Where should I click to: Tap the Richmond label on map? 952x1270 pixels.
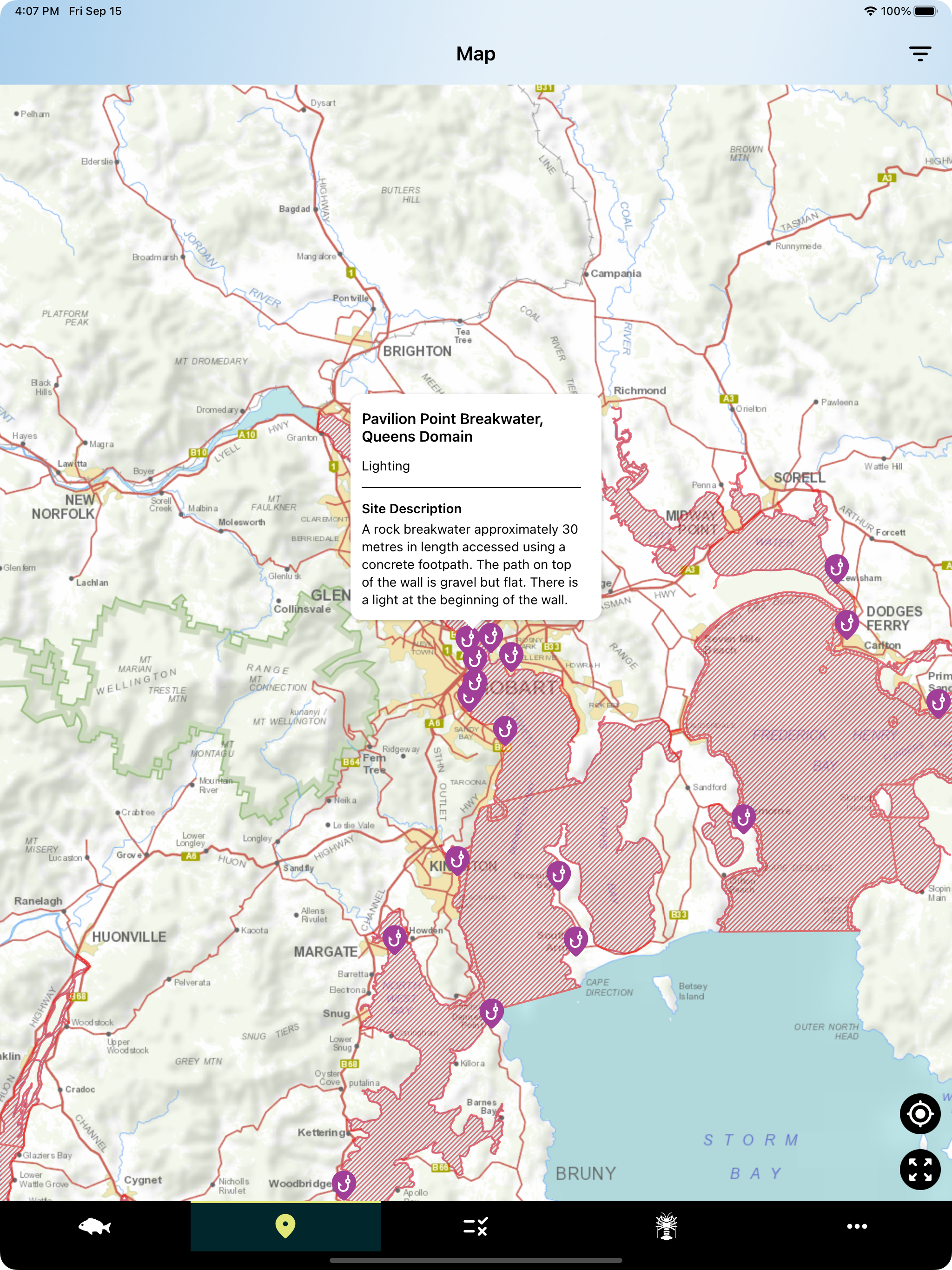(640, 390)
